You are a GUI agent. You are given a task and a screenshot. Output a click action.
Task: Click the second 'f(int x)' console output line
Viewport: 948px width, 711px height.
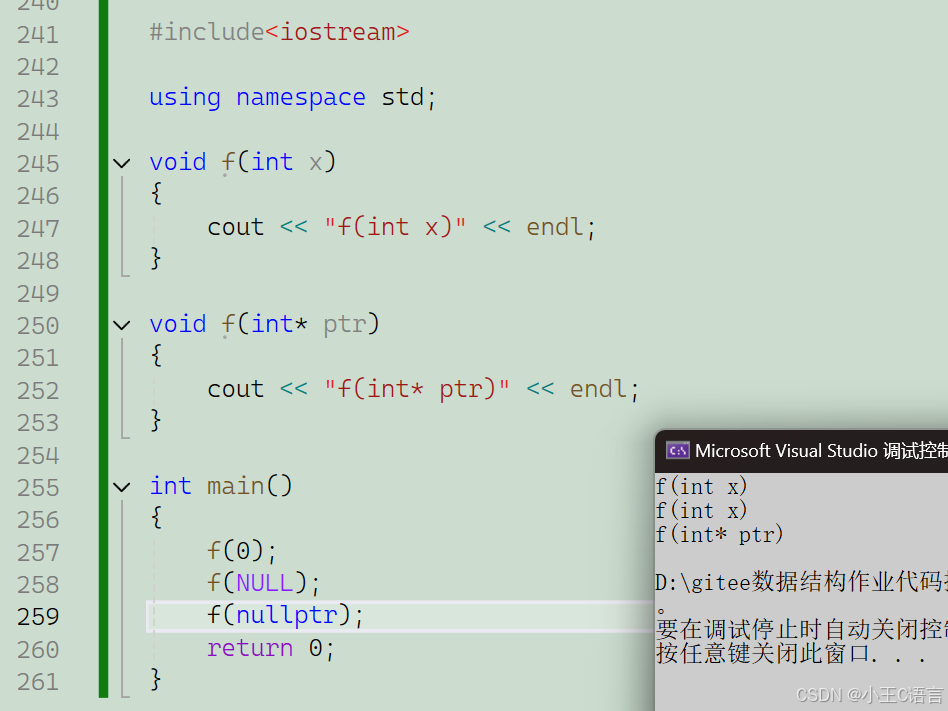click(701, 511)
